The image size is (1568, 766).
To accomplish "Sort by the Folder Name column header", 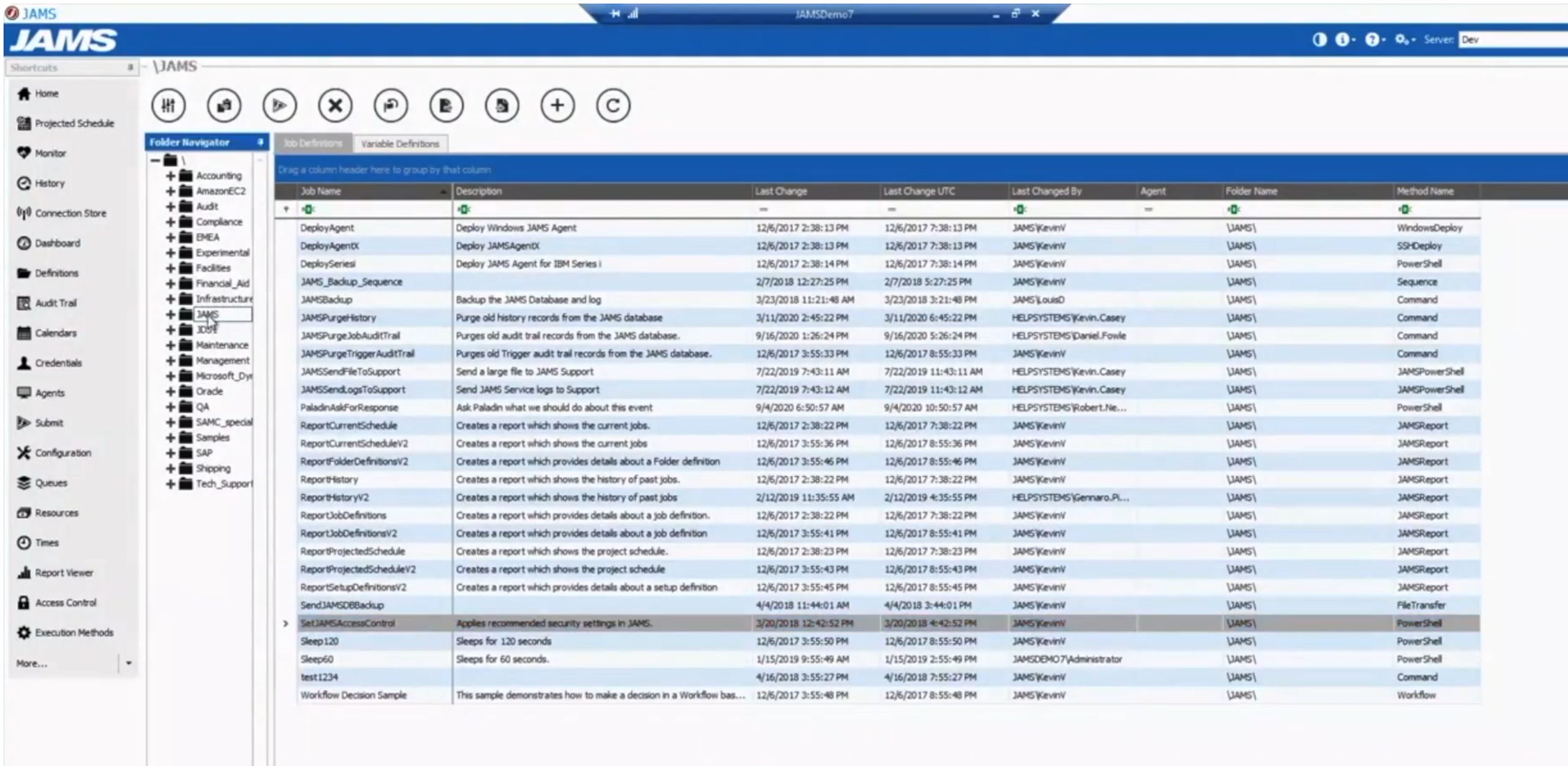I will 1308,191.
